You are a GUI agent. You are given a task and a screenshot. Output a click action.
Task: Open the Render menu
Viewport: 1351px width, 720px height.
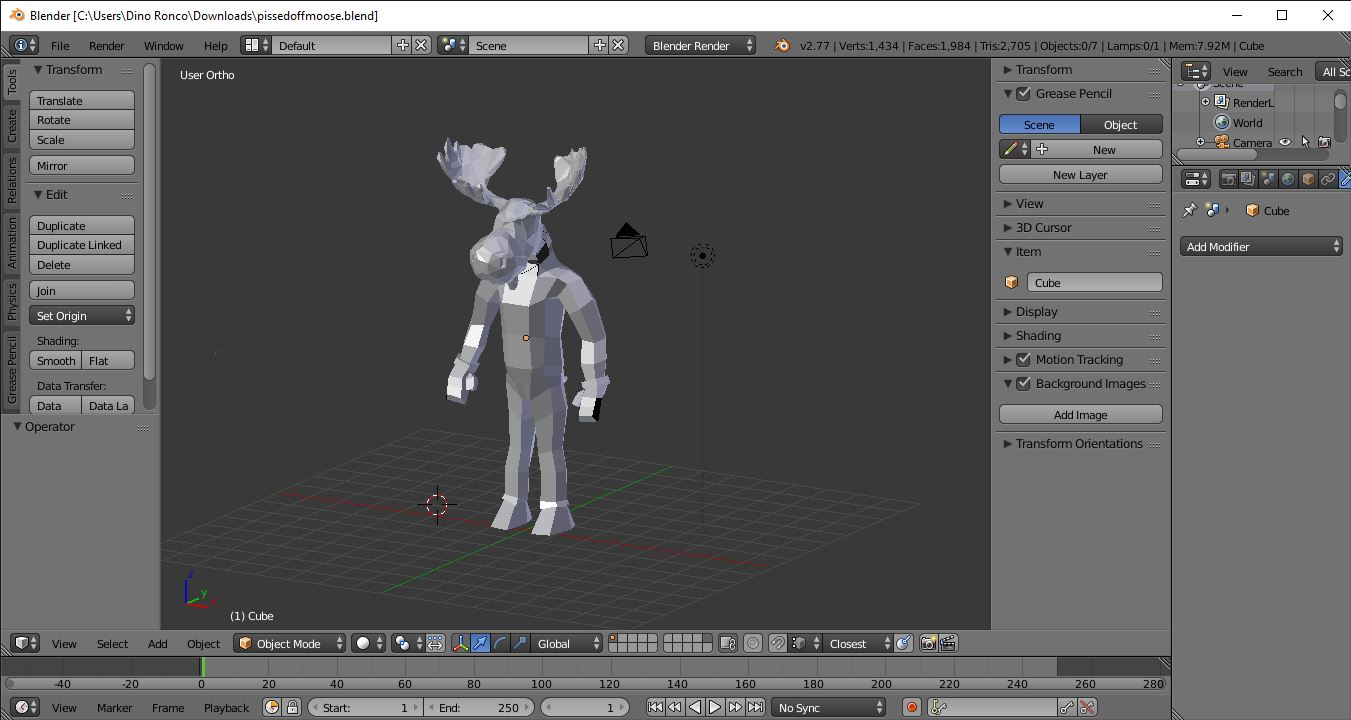tap(107, 45)
